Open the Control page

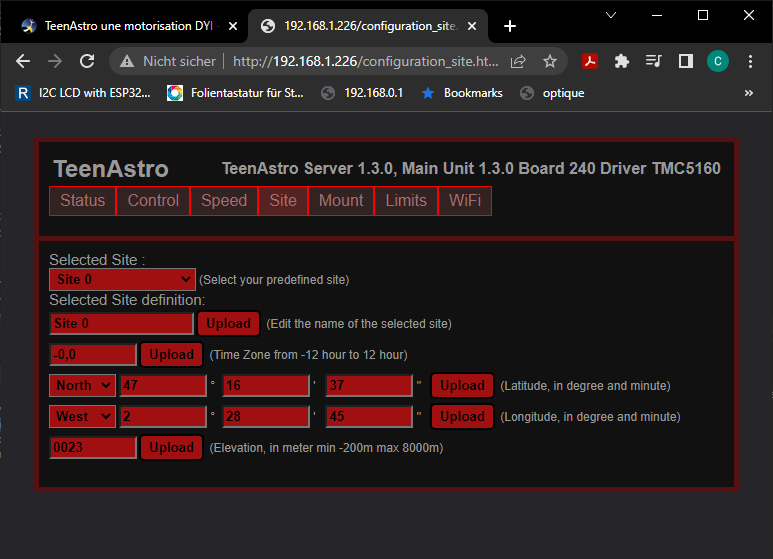(x=153, y=201)
